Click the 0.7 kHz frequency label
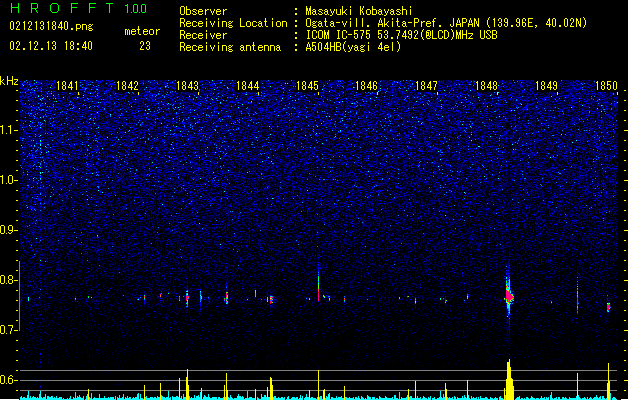 pyautogui.click(x=8, y=330)
